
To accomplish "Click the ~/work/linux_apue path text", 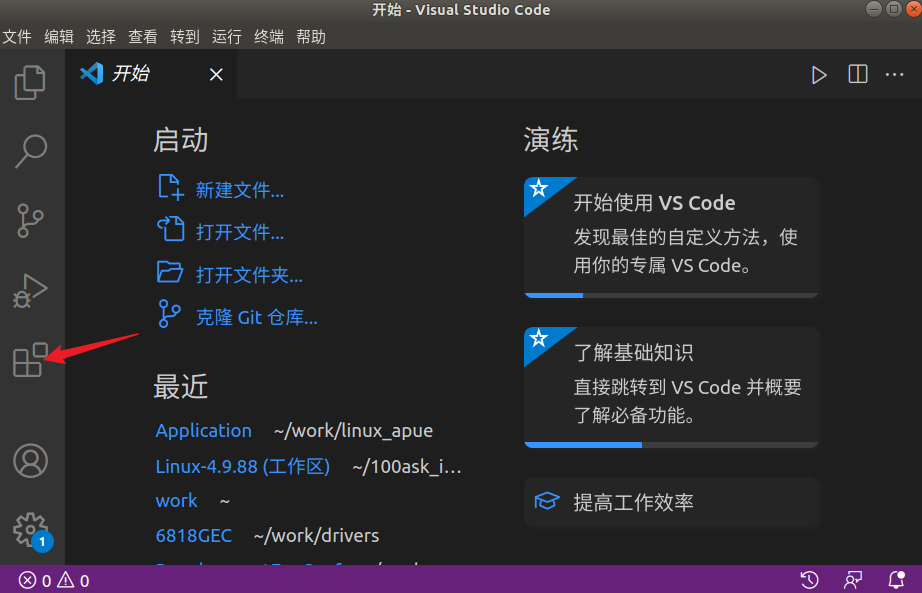I will (353, 431).
